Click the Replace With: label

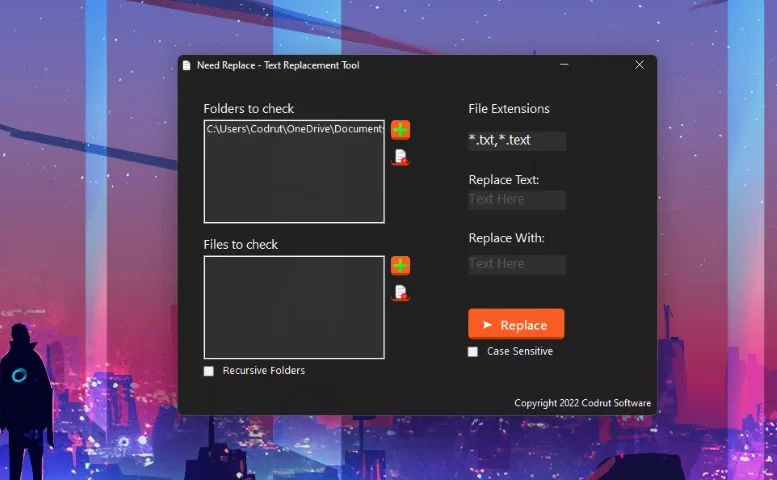tap(506, 238)
